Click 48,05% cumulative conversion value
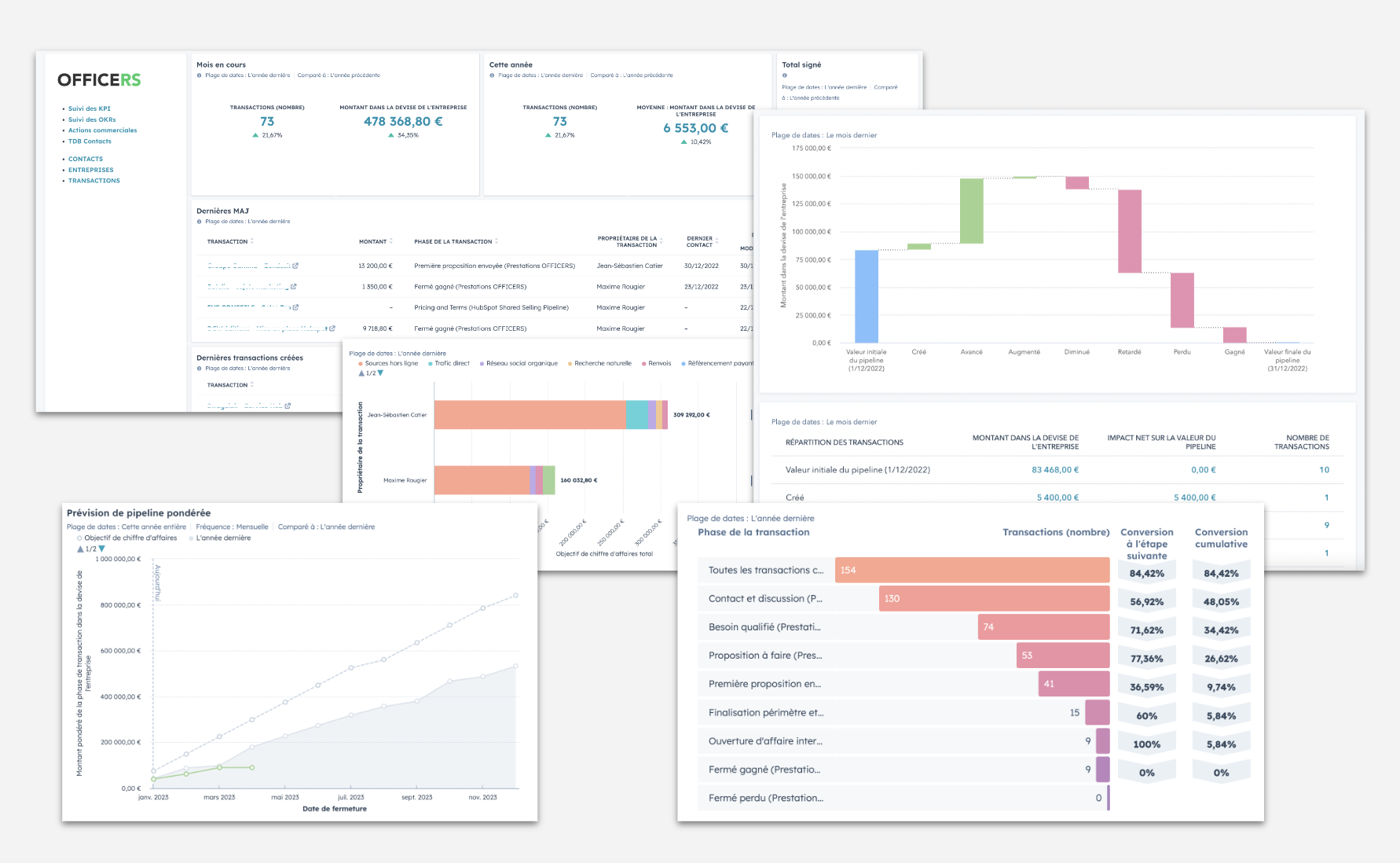Viewport: 1400px width, 863px height. point(1221,602)
